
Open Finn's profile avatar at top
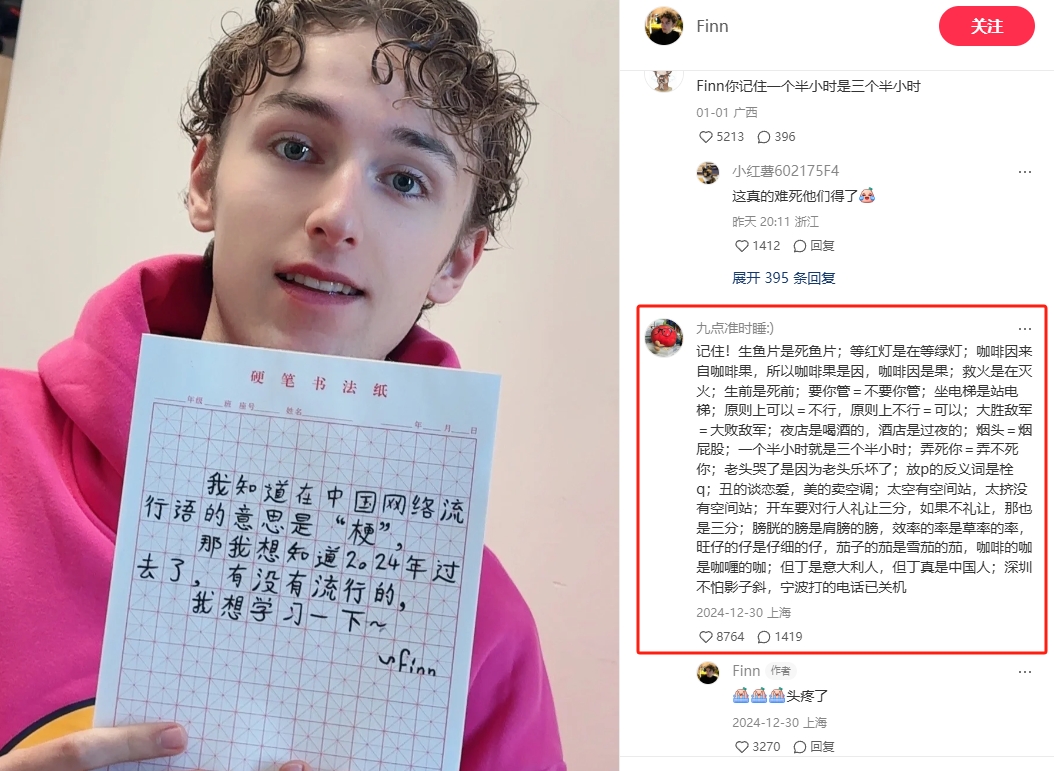(x=663, y=26)
